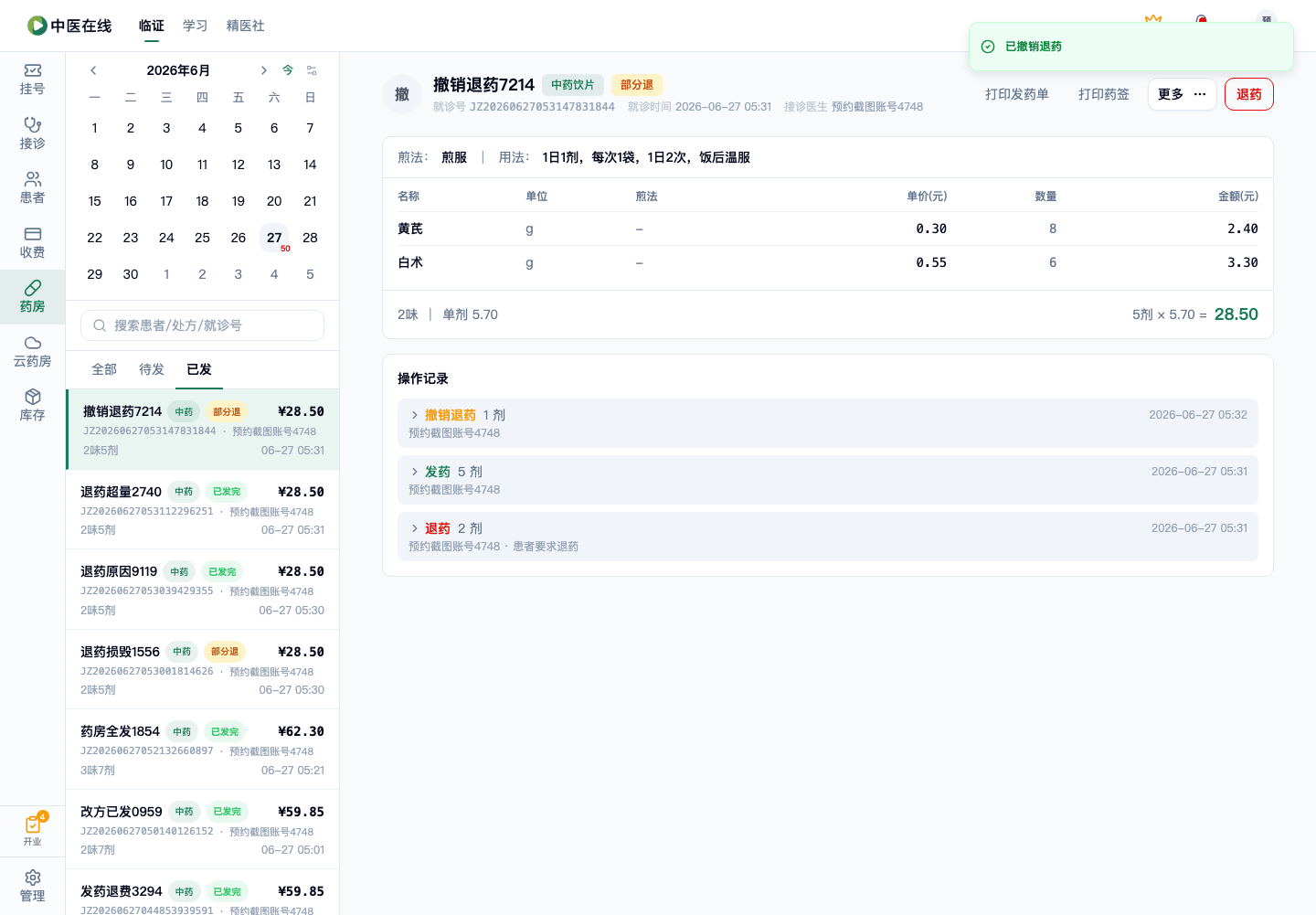Open the 更多 dropdown menu
The image size is (1316, 915).
pyautogui.click(x=1182, y=94)
